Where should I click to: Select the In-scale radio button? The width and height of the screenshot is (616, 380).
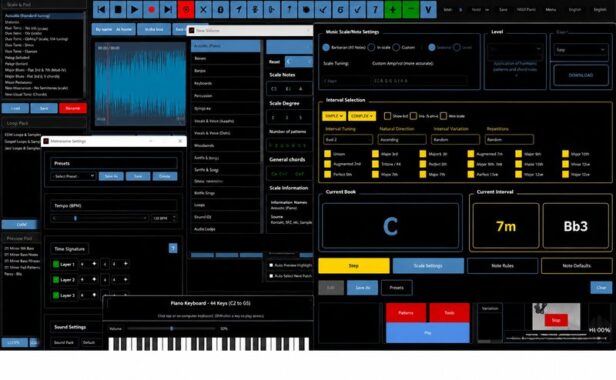(x=371, y=47)
